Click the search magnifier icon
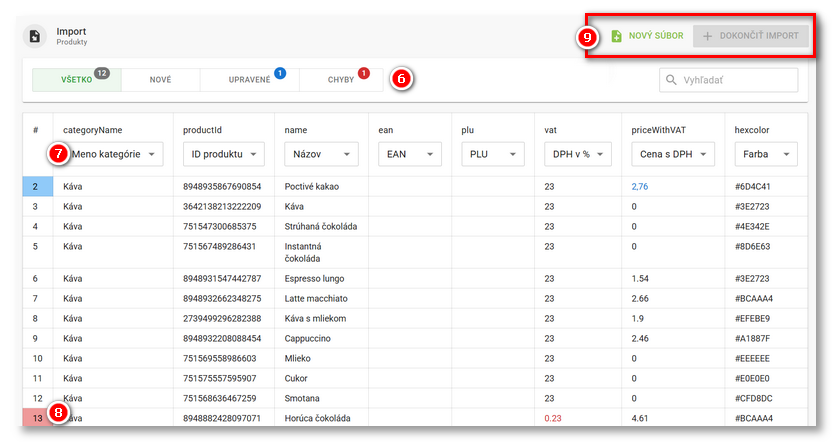The height and width of the screenshot is (442, 832). point(671,80)
